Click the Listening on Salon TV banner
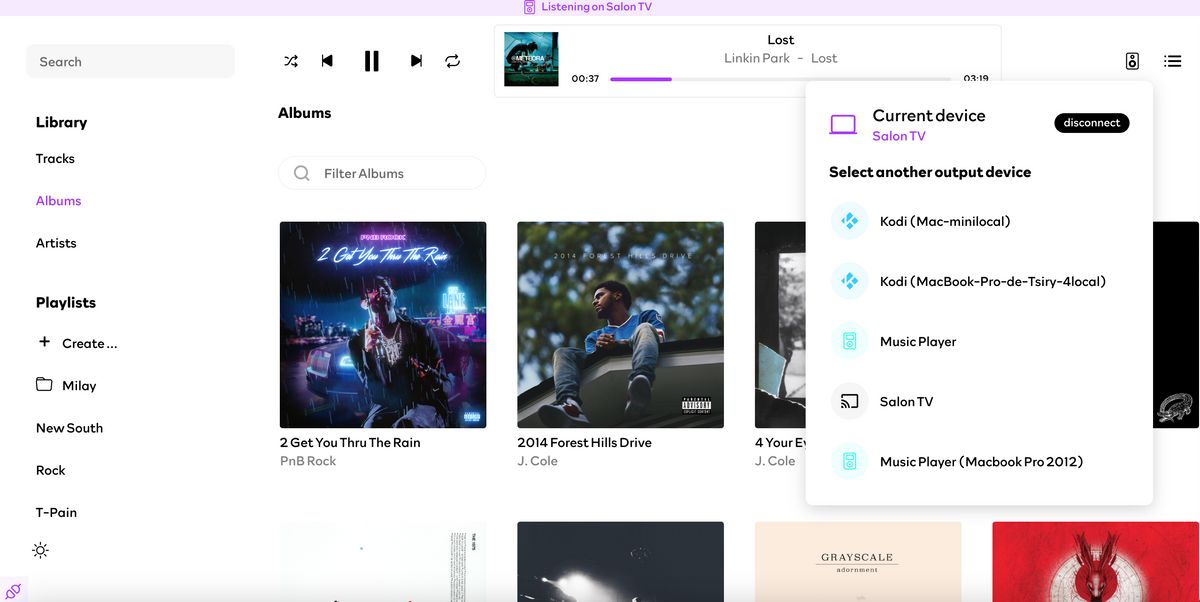Viewport: 1200px width, 602px height. [584, 7]
